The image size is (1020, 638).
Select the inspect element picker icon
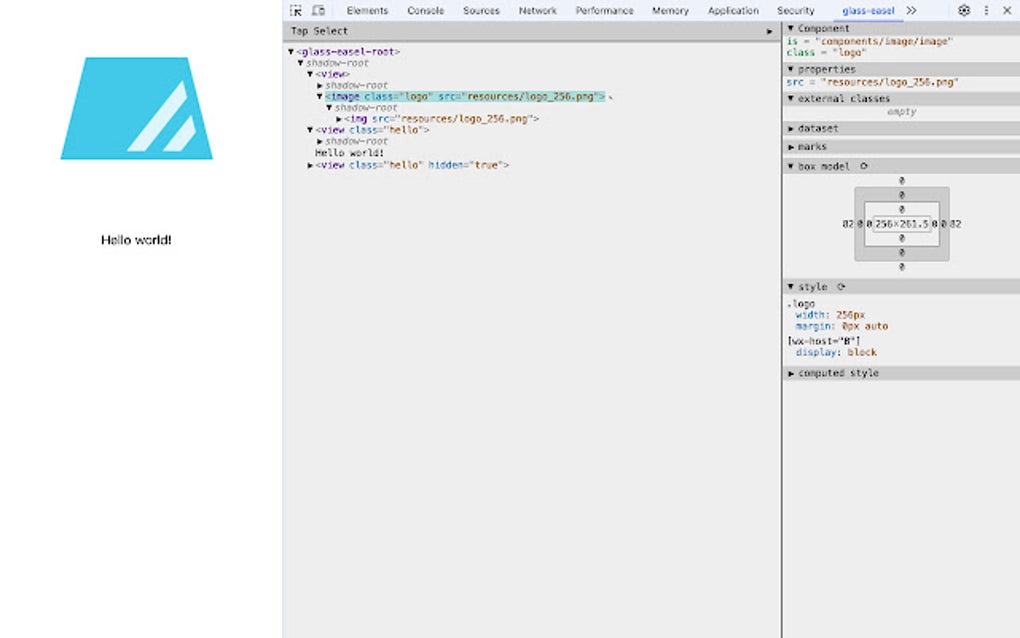[295, 10]
